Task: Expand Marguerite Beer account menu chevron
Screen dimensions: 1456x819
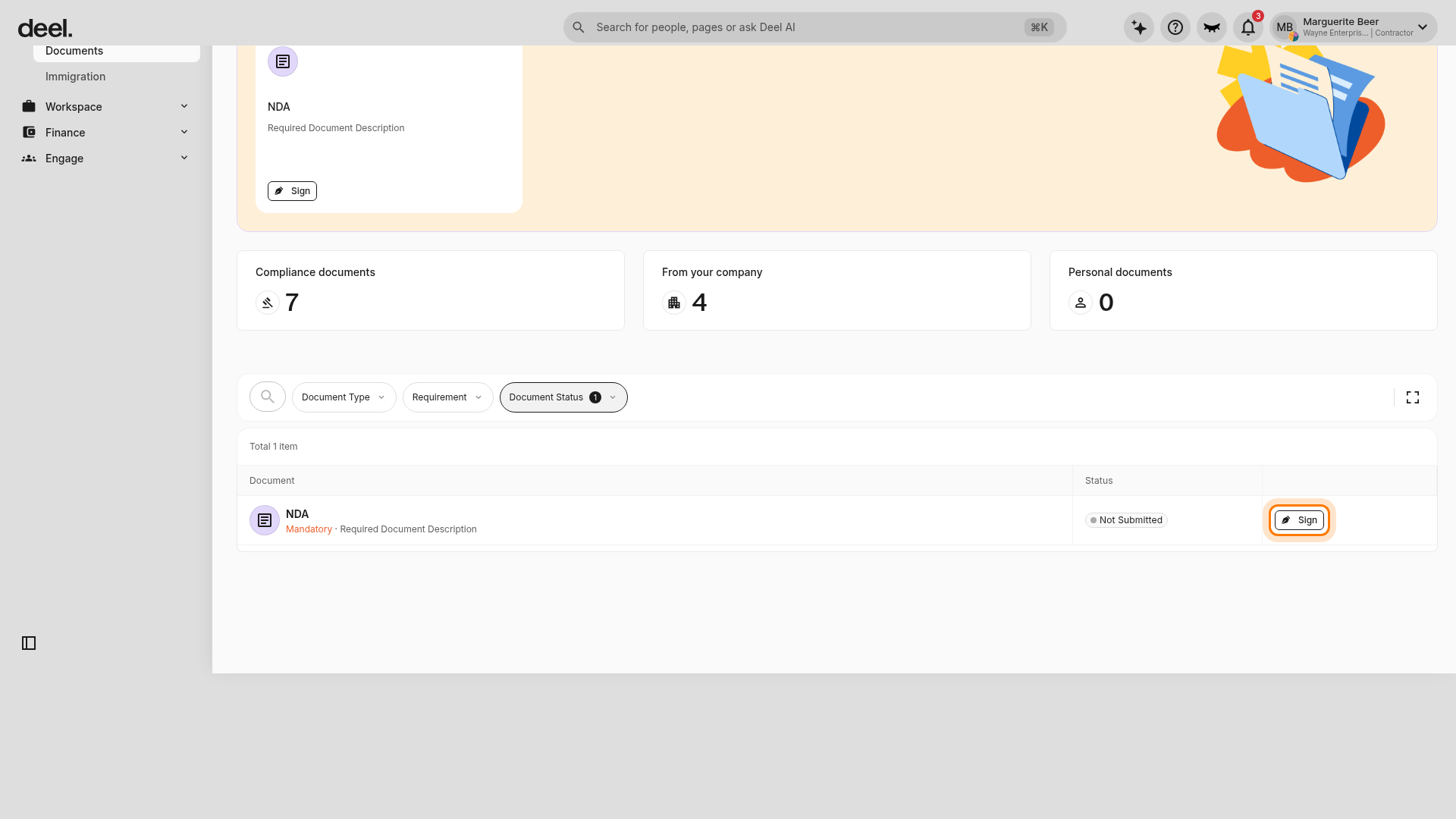Action: [1423, 27]
